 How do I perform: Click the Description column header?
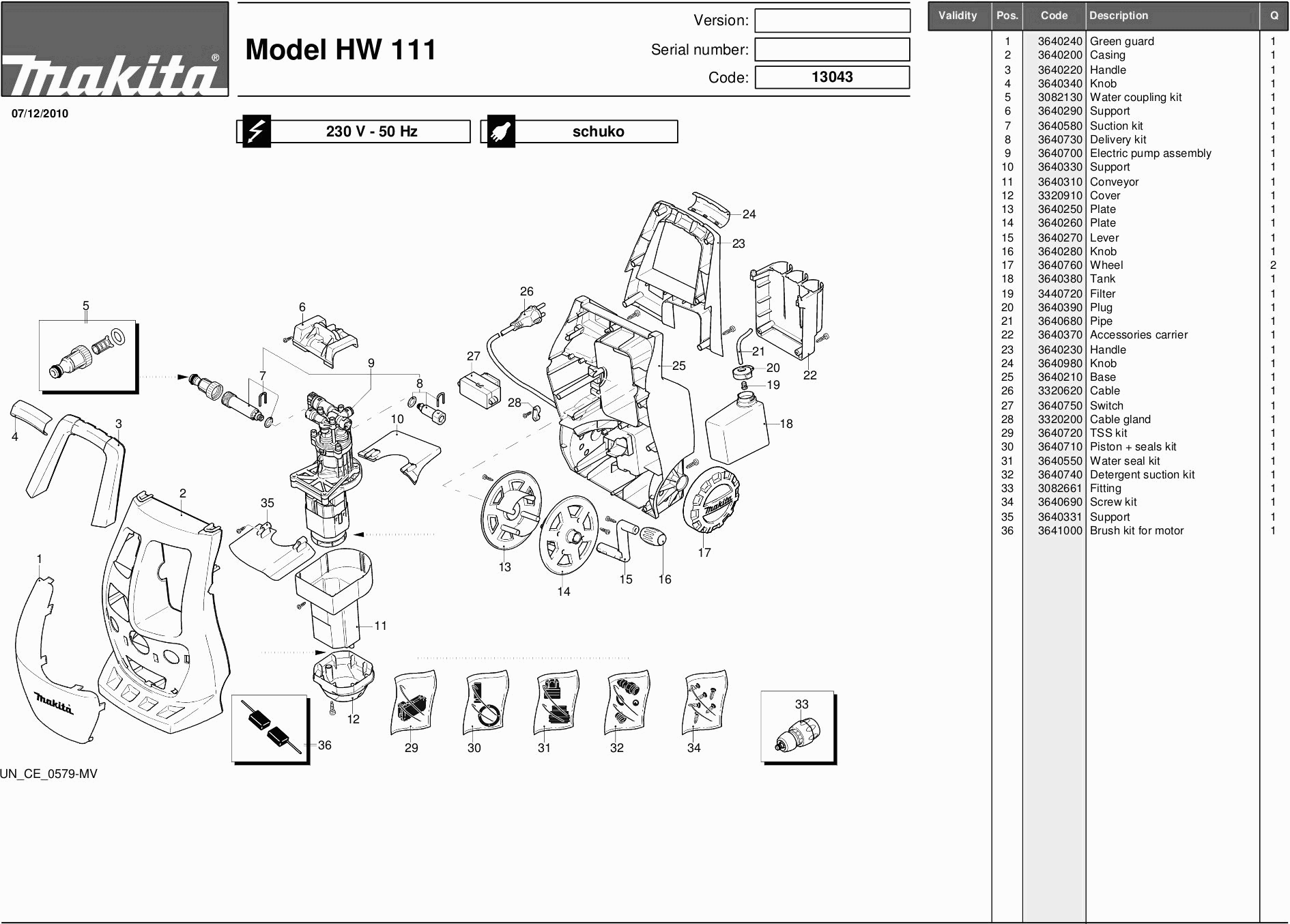(x=1171, y=16)
